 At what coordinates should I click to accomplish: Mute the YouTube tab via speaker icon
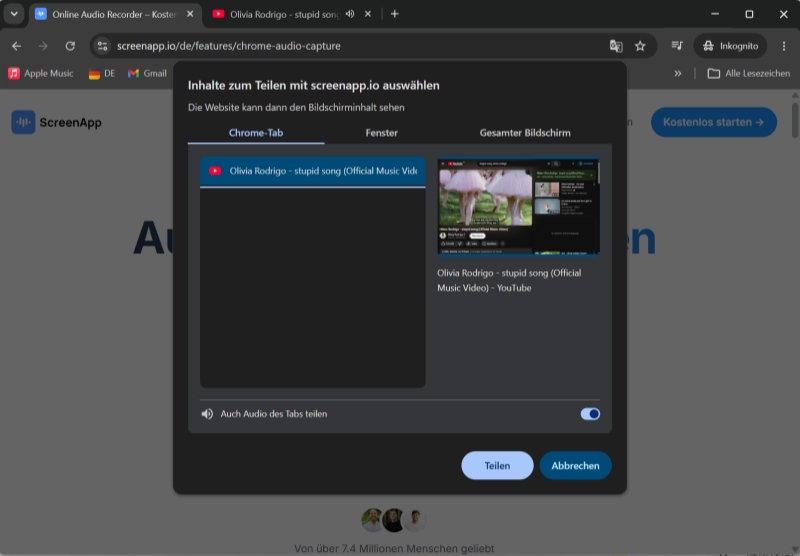[x=349, y=14]
